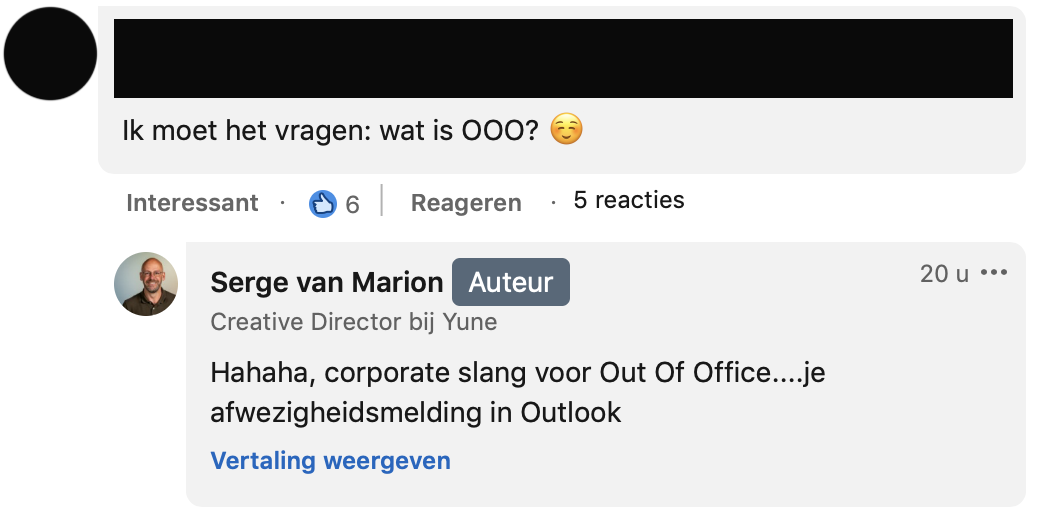Click "Out Of Office" in Serge's reply
The width and height of the screenshot is (1038, 514).
(686, 373)
